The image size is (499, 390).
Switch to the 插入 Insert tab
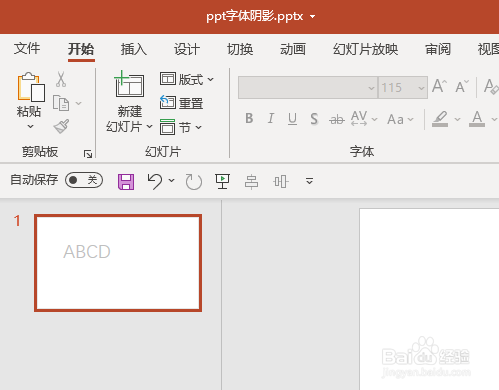[134, 49]
